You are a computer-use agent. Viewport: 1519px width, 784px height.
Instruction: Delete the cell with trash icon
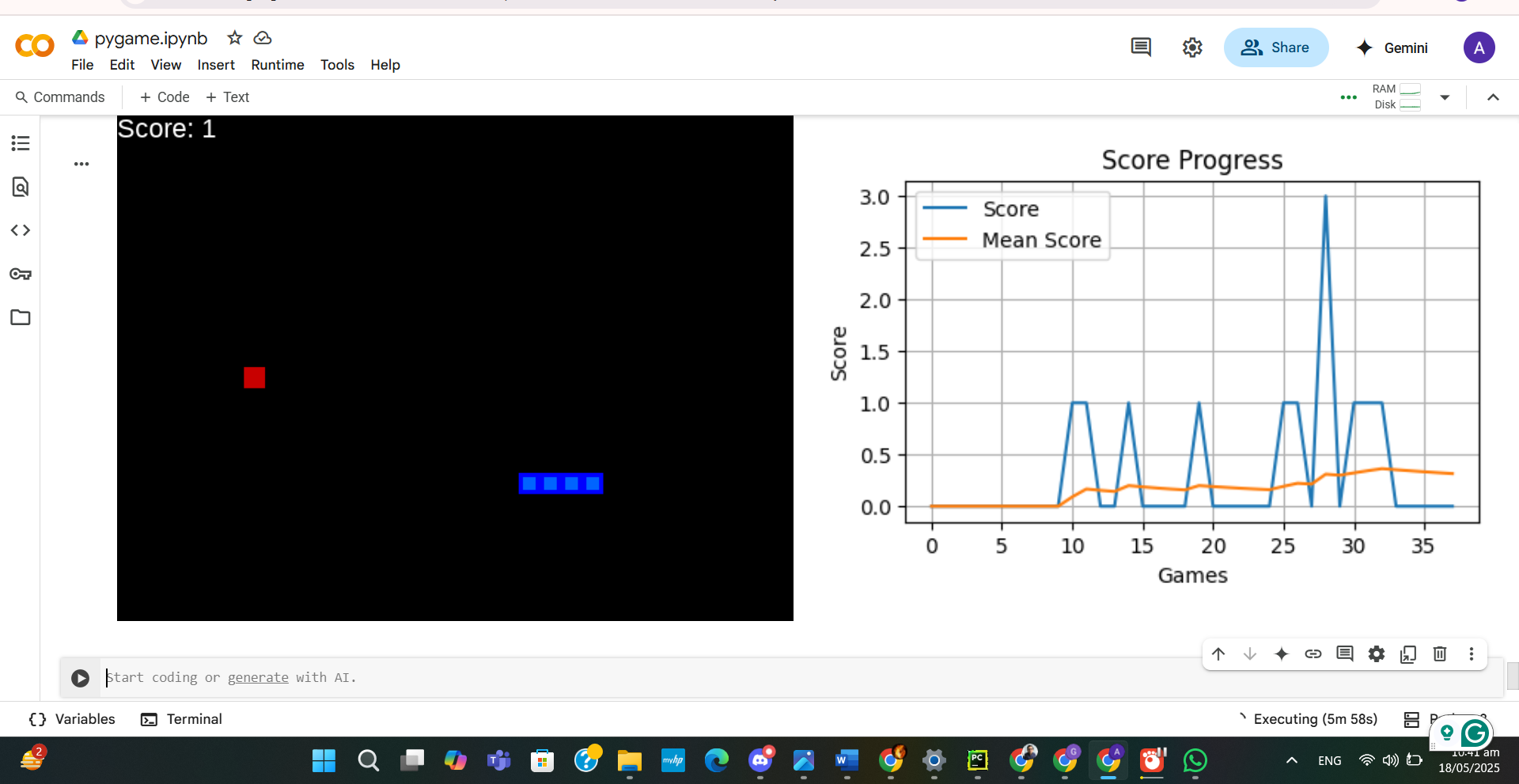[x=1440, y=653]
